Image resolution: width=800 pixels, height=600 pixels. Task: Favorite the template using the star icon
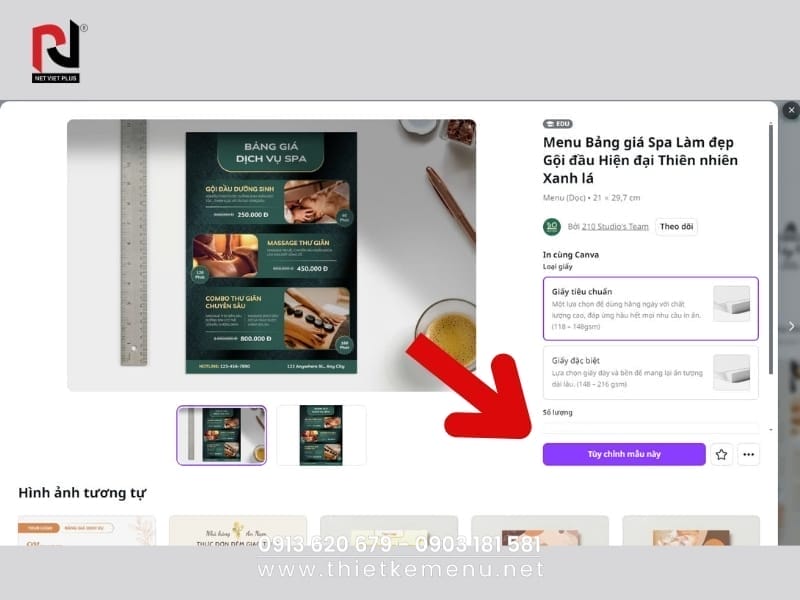[721, 454]
